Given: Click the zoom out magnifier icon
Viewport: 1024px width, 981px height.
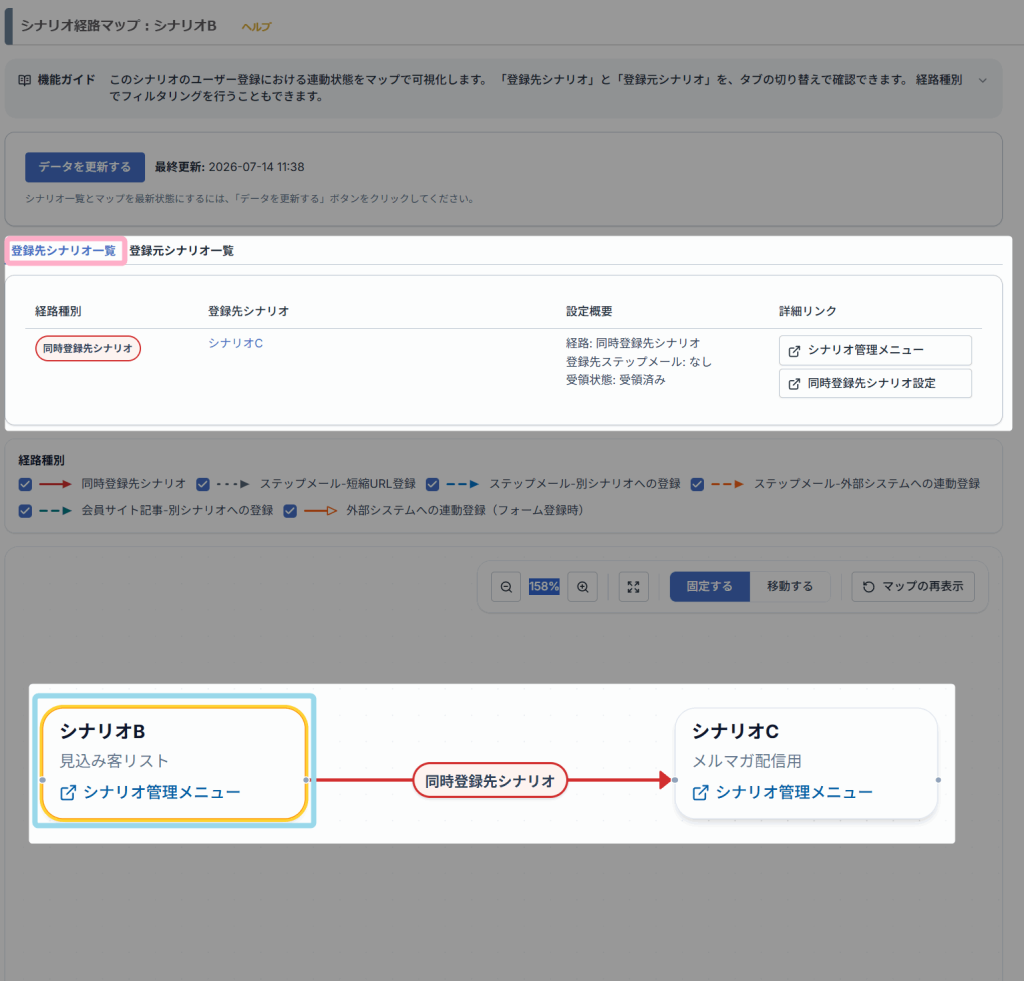Looking at the screenshot, I should (506, 587).
